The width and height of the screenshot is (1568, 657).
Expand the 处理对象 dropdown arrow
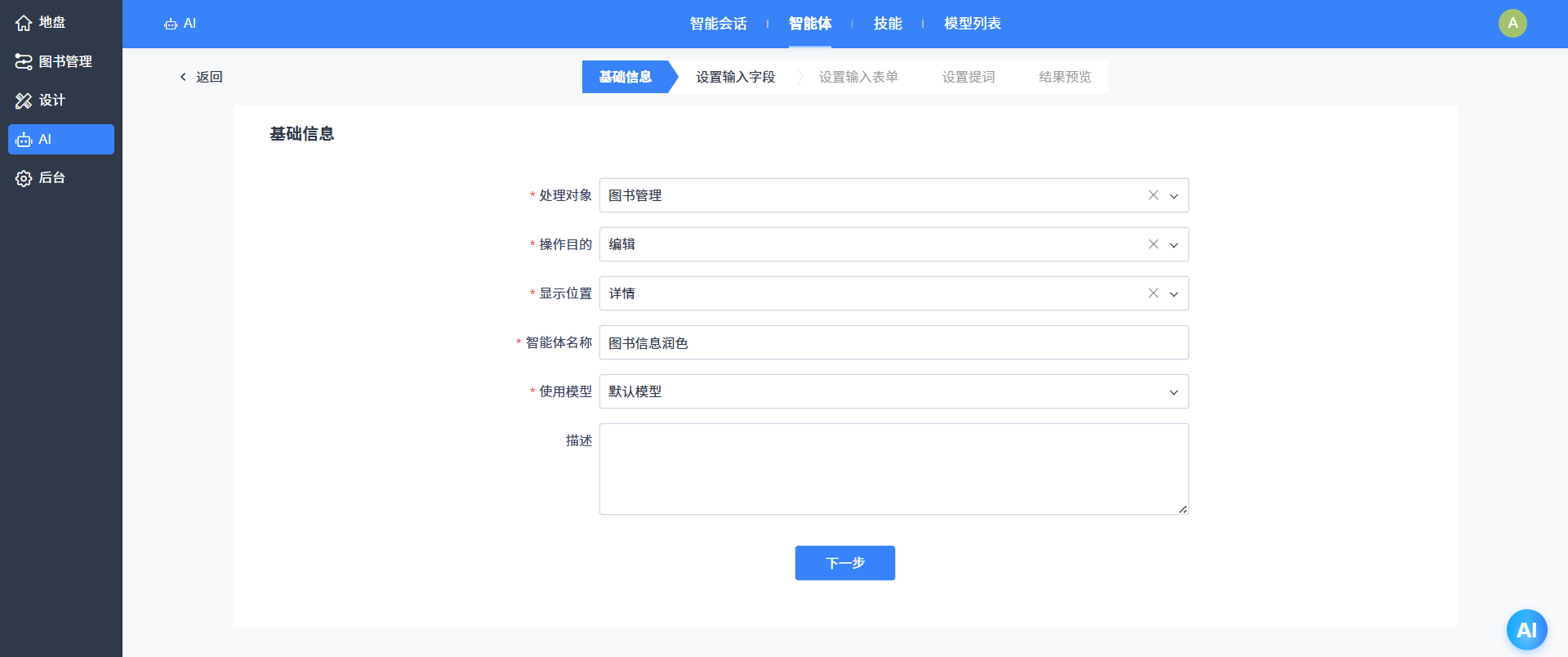tap(1174, 196)
